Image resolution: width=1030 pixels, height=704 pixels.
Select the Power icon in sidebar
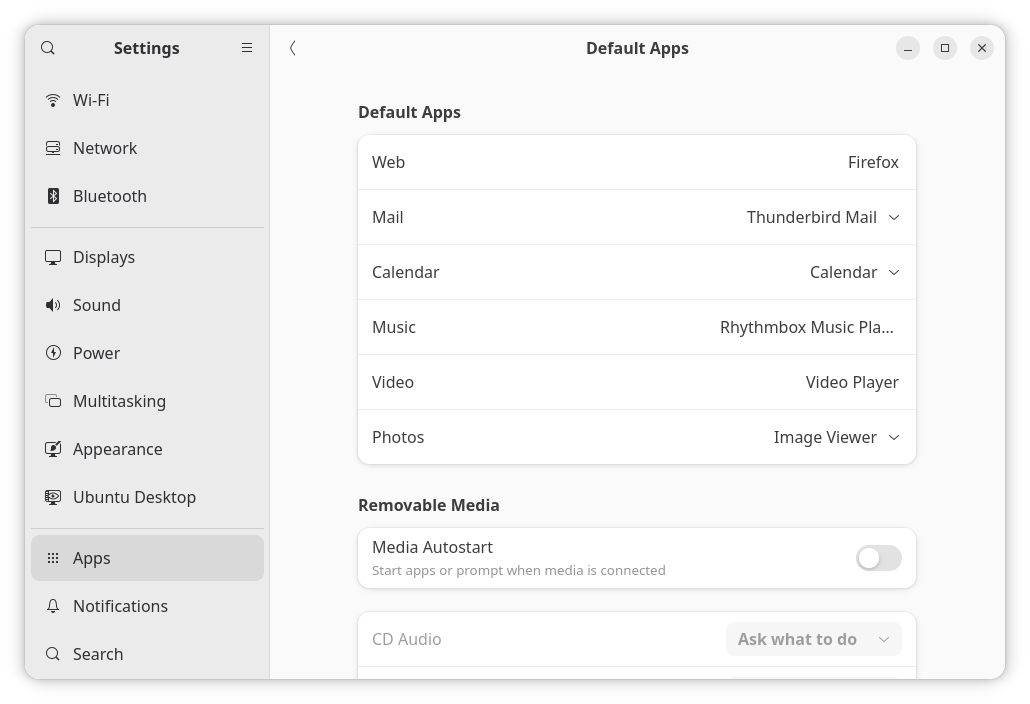click(x=53, y=353)
